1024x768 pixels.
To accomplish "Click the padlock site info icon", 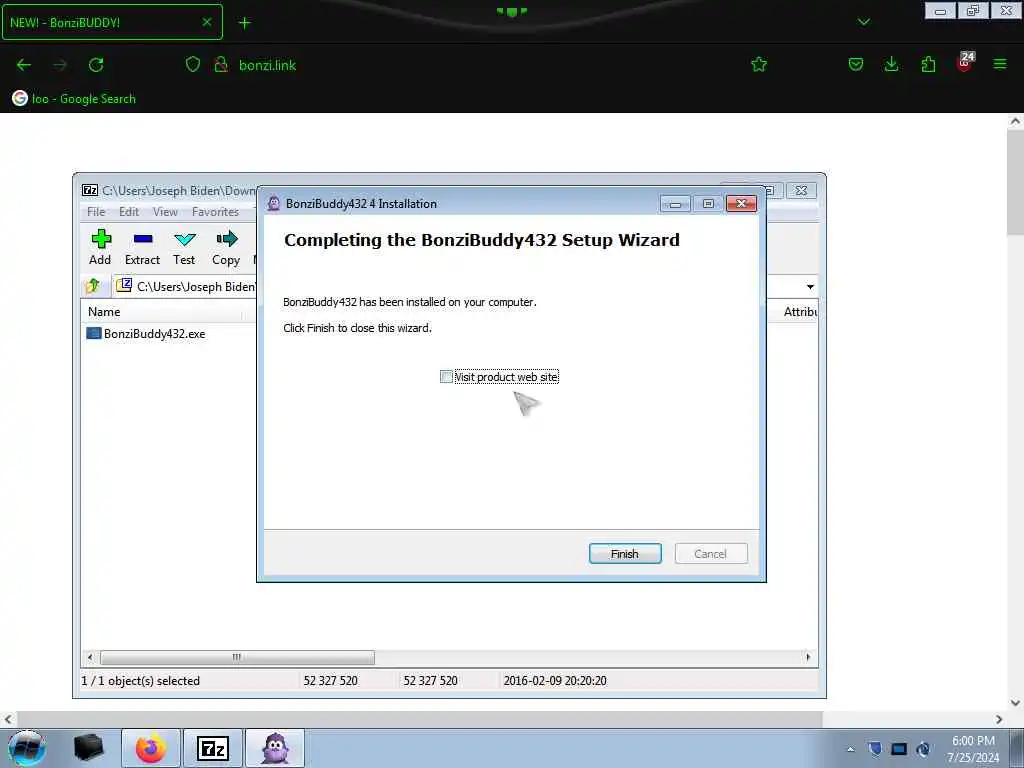I will (221, 64).
